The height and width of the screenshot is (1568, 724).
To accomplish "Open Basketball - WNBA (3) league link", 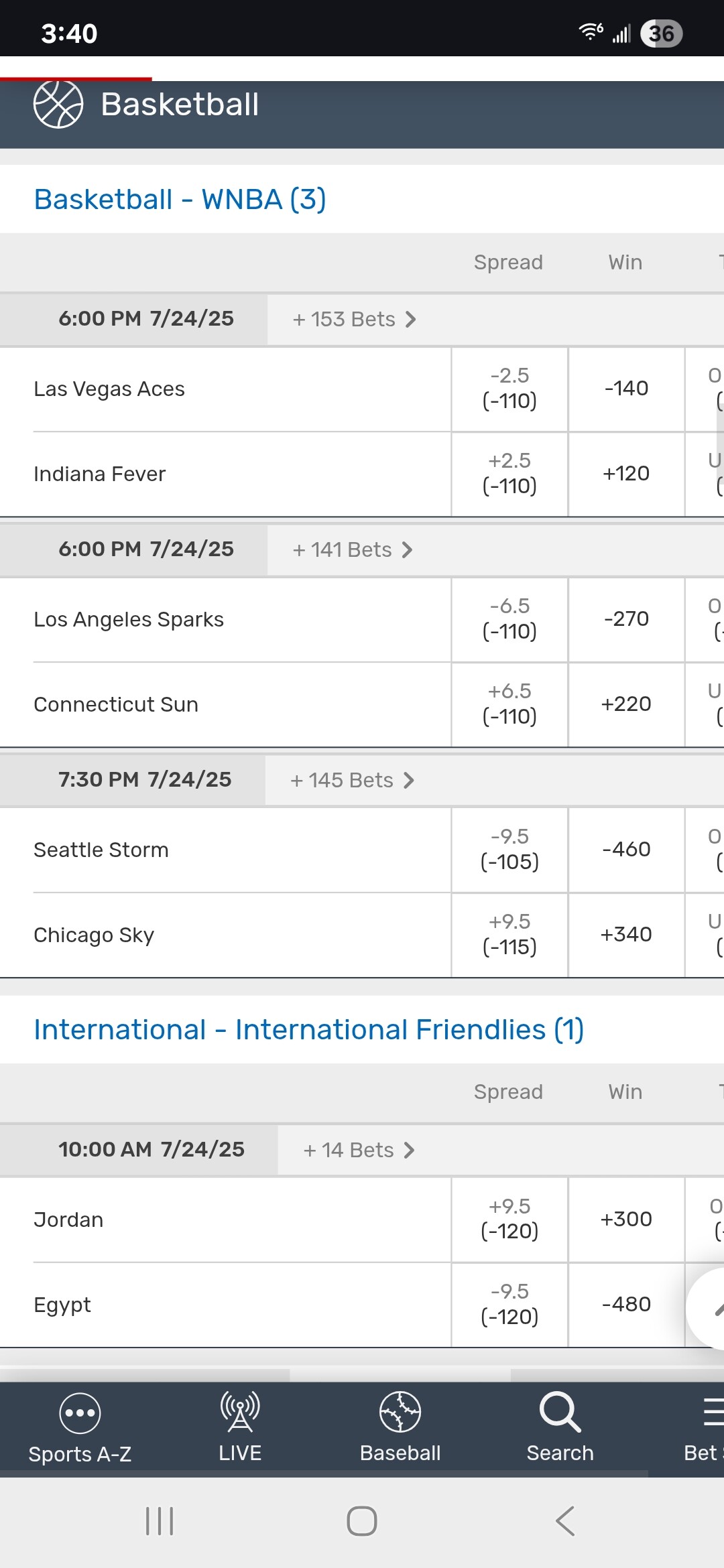I will click(180, 200).
